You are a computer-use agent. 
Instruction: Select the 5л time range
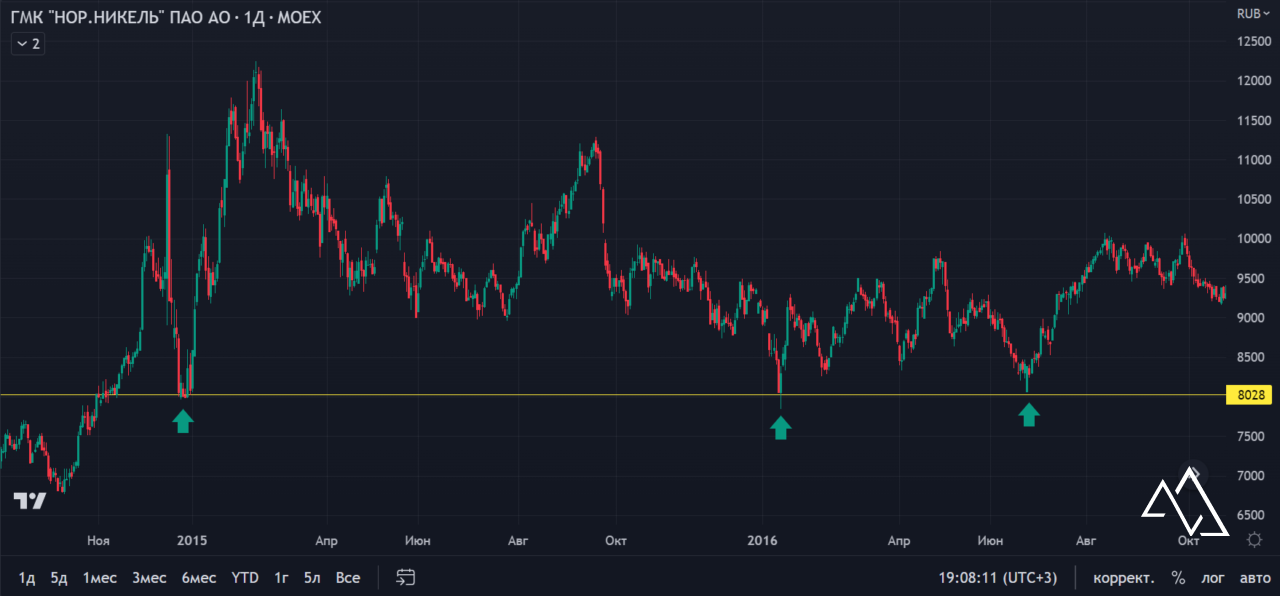[313, 578]
